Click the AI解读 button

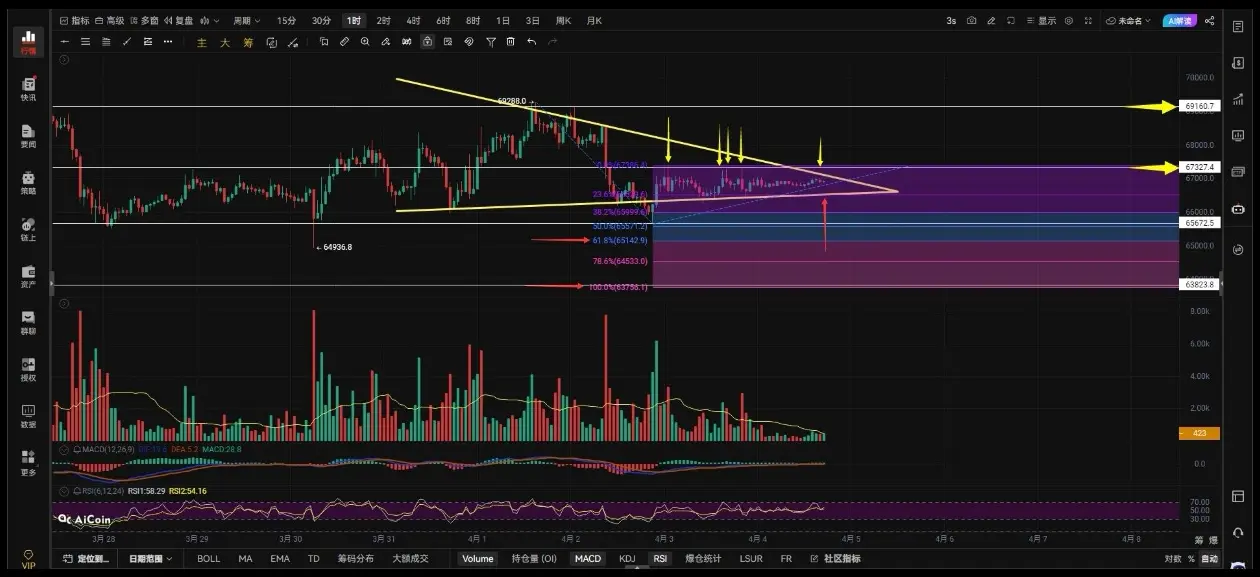pos(1178,20)
